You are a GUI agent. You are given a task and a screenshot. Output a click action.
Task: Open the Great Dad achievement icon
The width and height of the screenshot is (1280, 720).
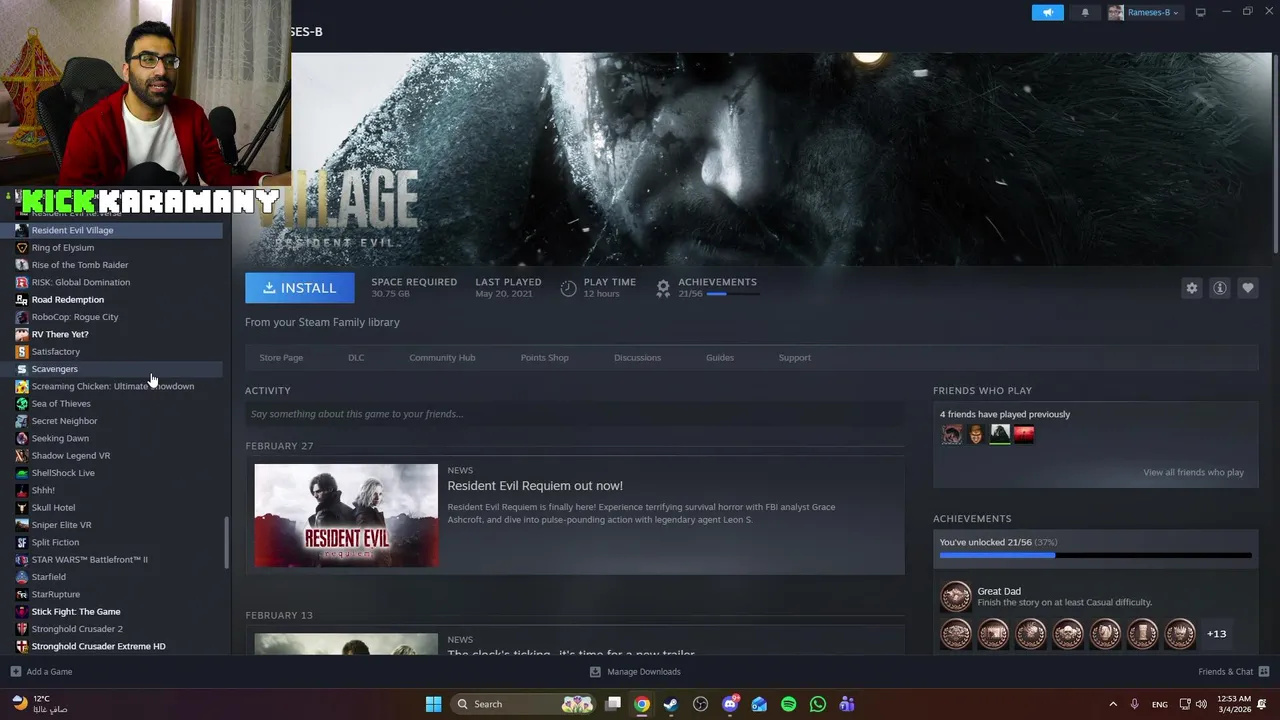click(956, 597)
